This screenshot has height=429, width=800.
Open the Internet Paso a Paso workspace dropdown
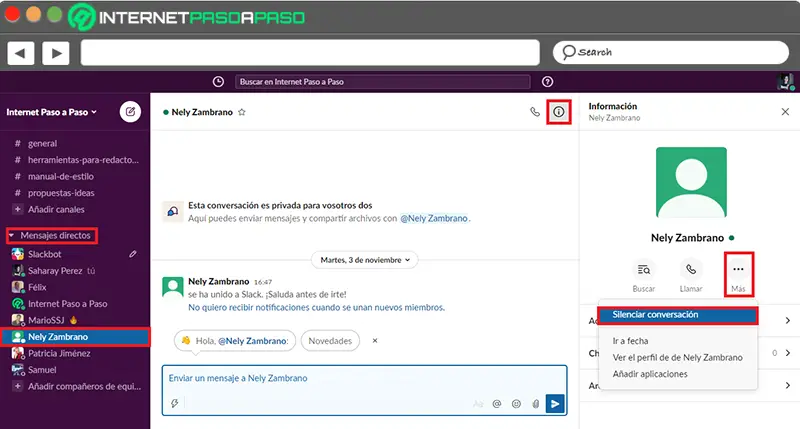tap(51, 112)
